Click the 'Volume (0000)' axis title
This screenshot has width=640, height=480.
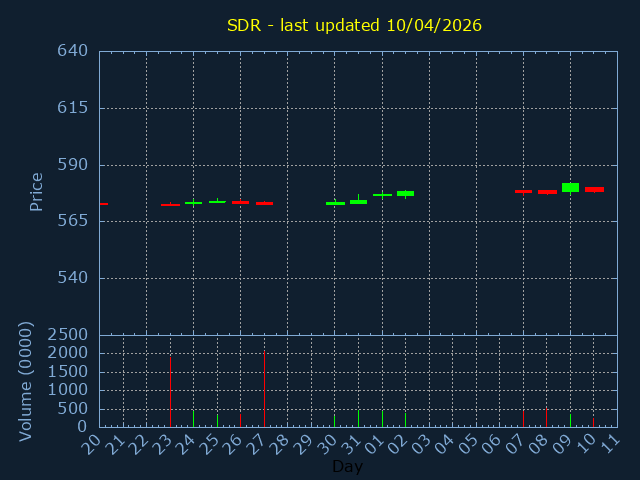27,381
